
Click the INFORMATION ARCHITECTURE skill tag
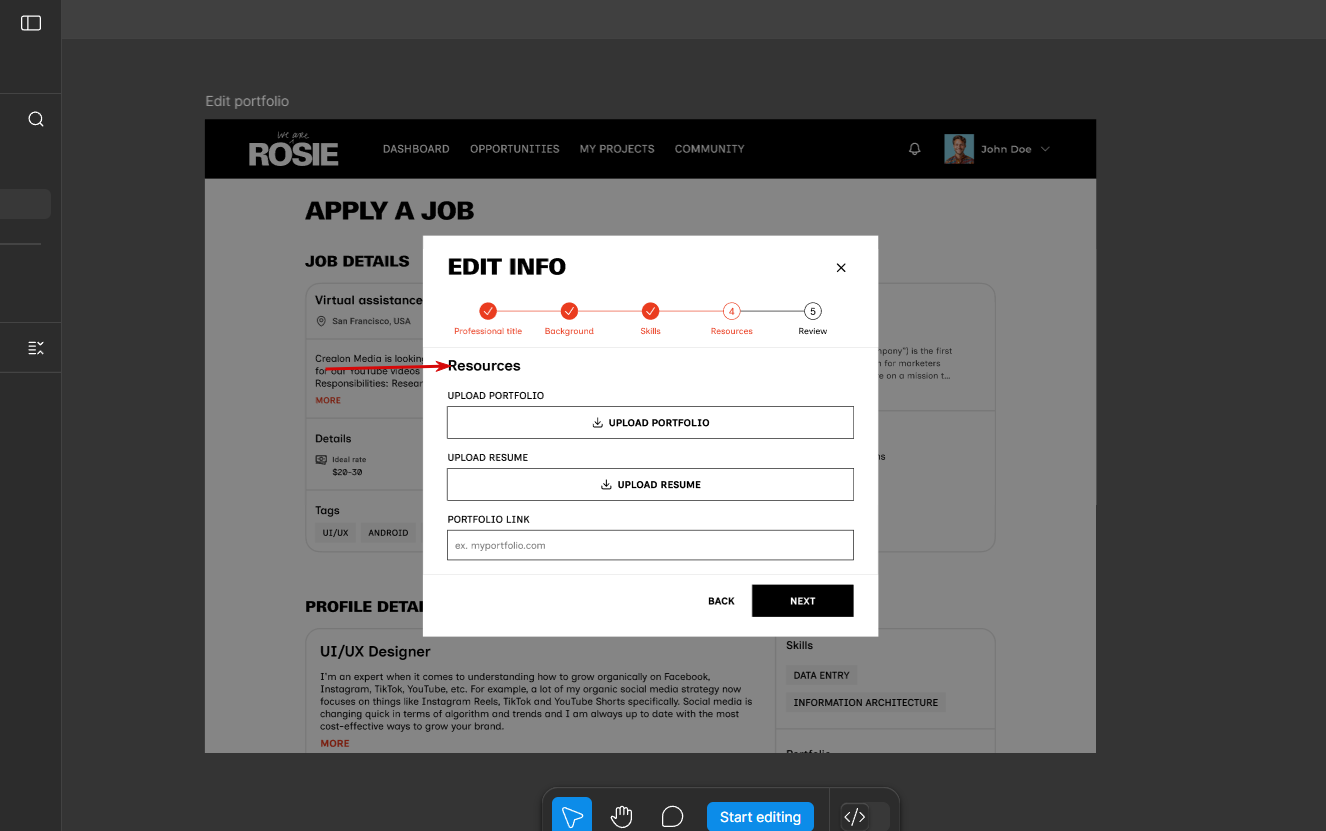[866, 702]
